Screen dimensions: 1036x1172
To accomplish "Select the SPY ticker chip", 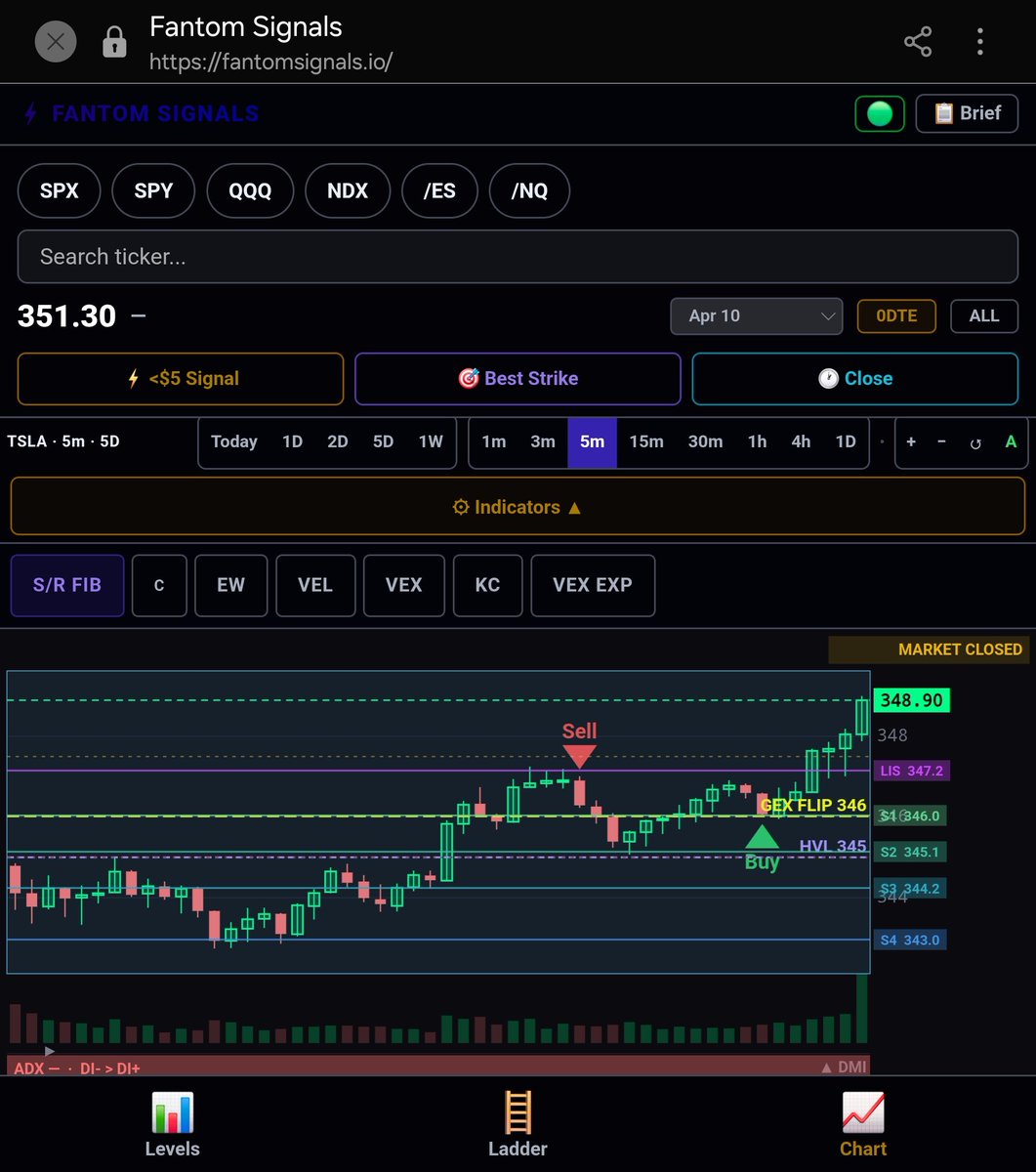I will [153, 190].
